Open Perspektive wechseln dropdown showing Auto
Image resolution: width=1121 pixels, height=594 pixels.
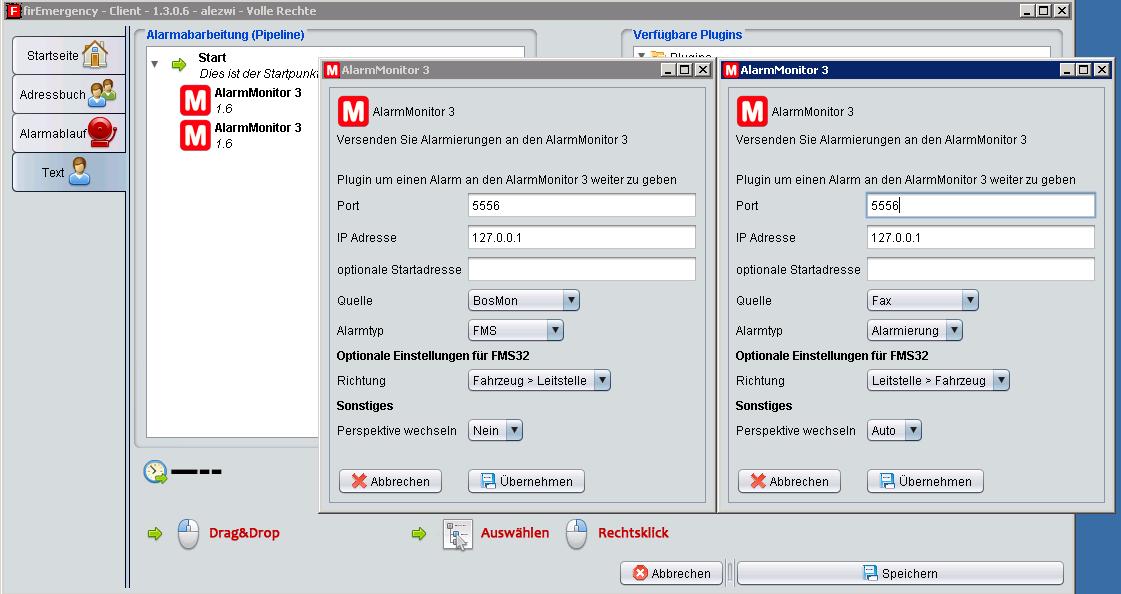coord(894,430)
